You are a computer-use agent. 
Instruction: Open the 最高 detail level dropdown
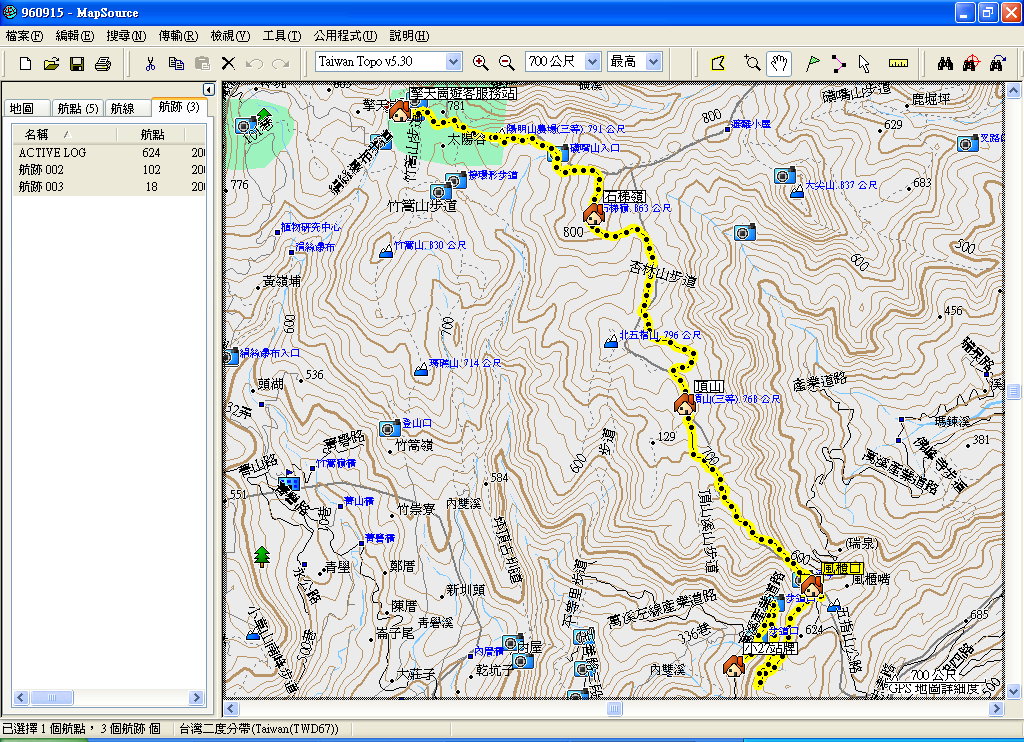(654, 61)
